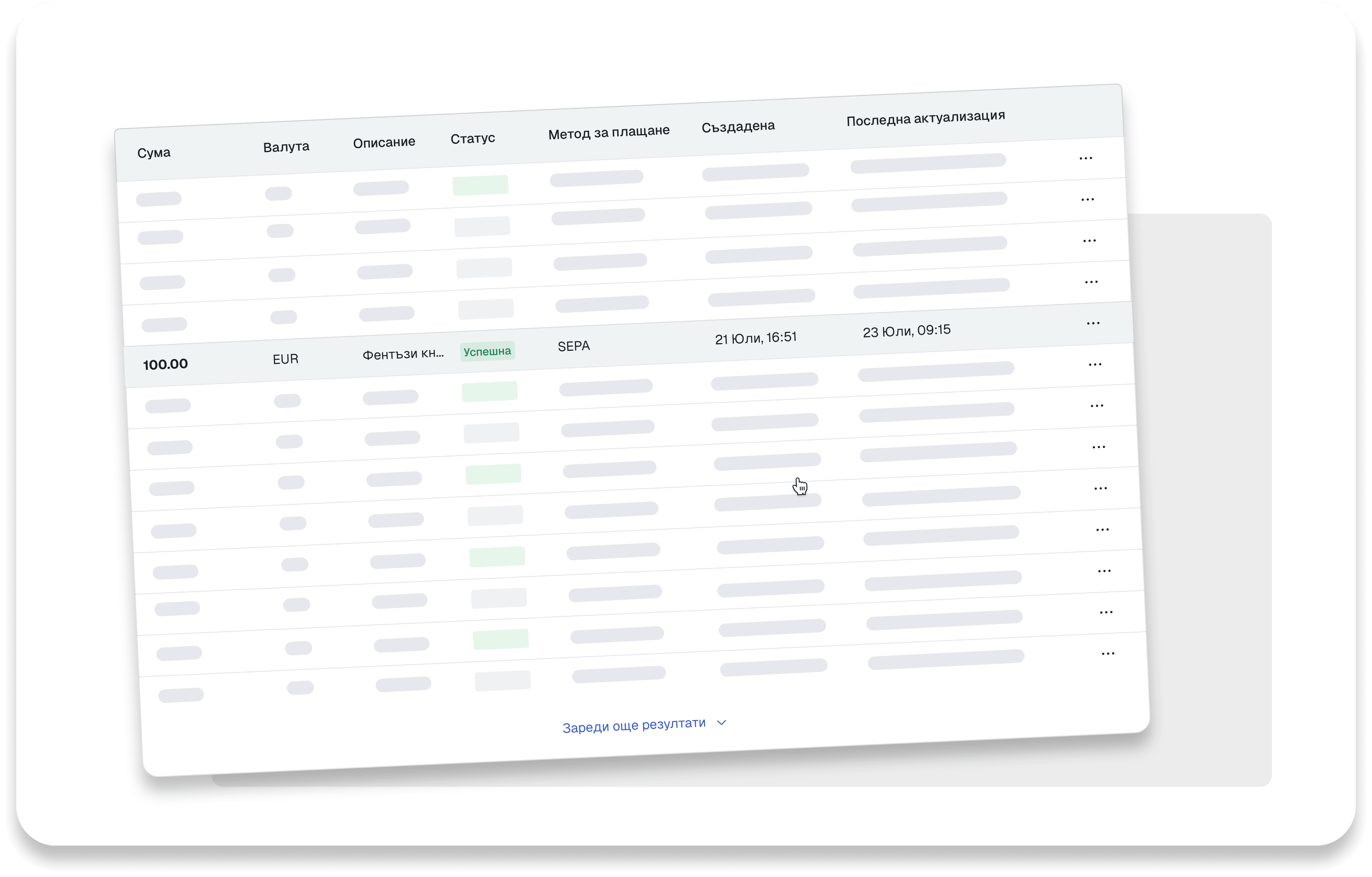Click the Създадена column header

738,126
